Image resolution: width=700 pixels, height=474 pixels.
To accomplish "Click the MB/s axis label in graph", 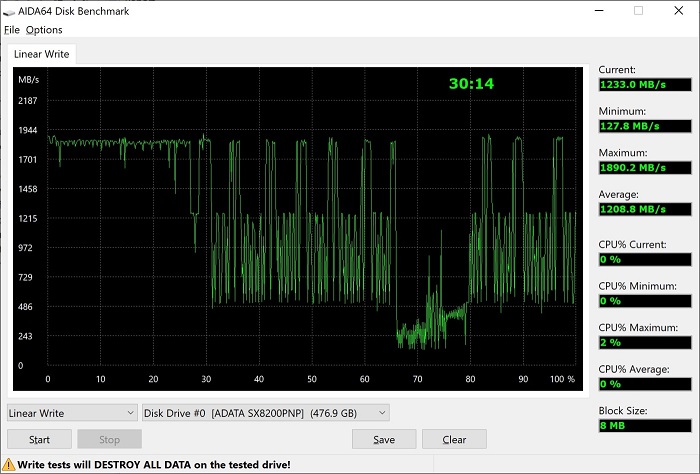I will tap(29, 80).
